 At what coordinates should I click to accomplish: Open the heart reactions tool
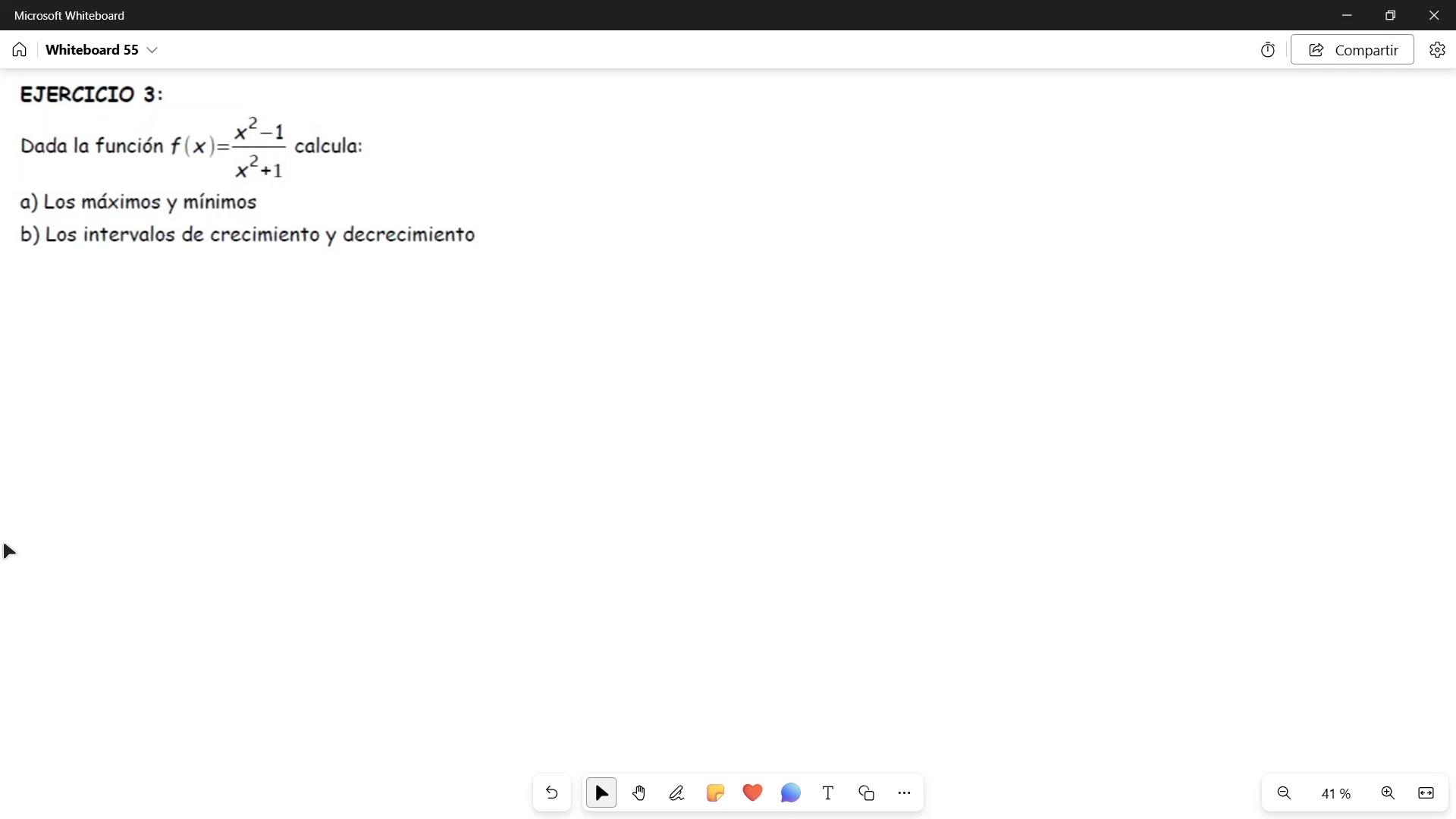pyautogui.click(x=752, y=793)
